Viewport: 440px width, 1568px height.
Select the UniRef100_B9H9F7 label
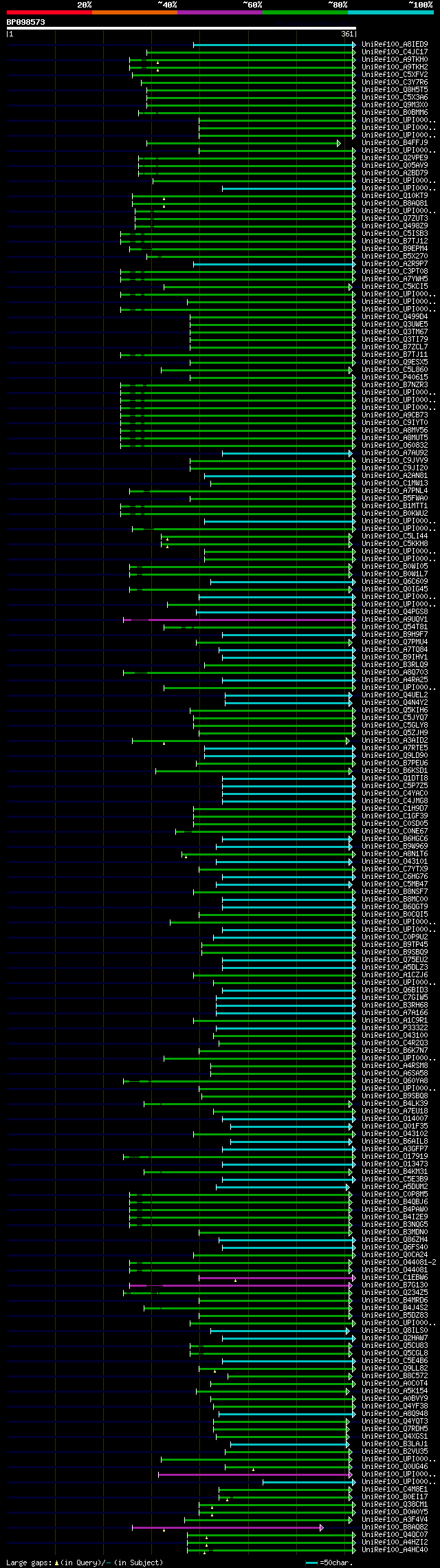pyautogui.click(x=395, y=635)
